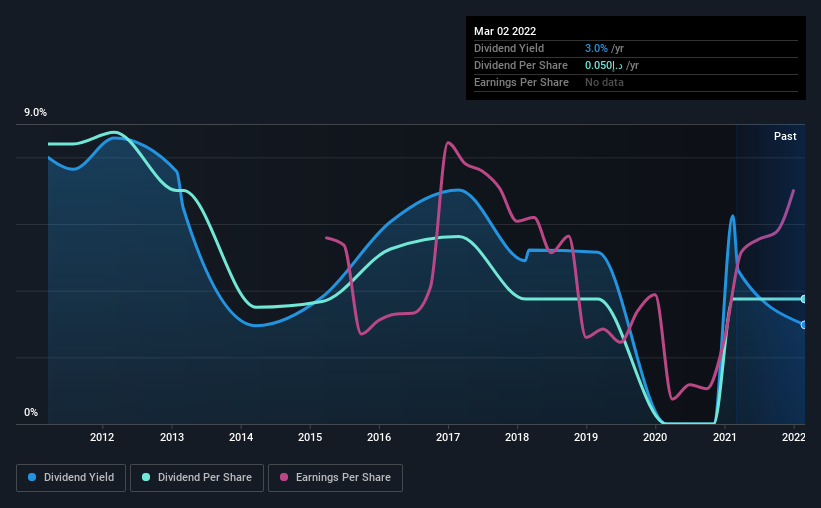Click the 2016 x-axis label
This screenshot has width=821, height=508.
point(379,437)
